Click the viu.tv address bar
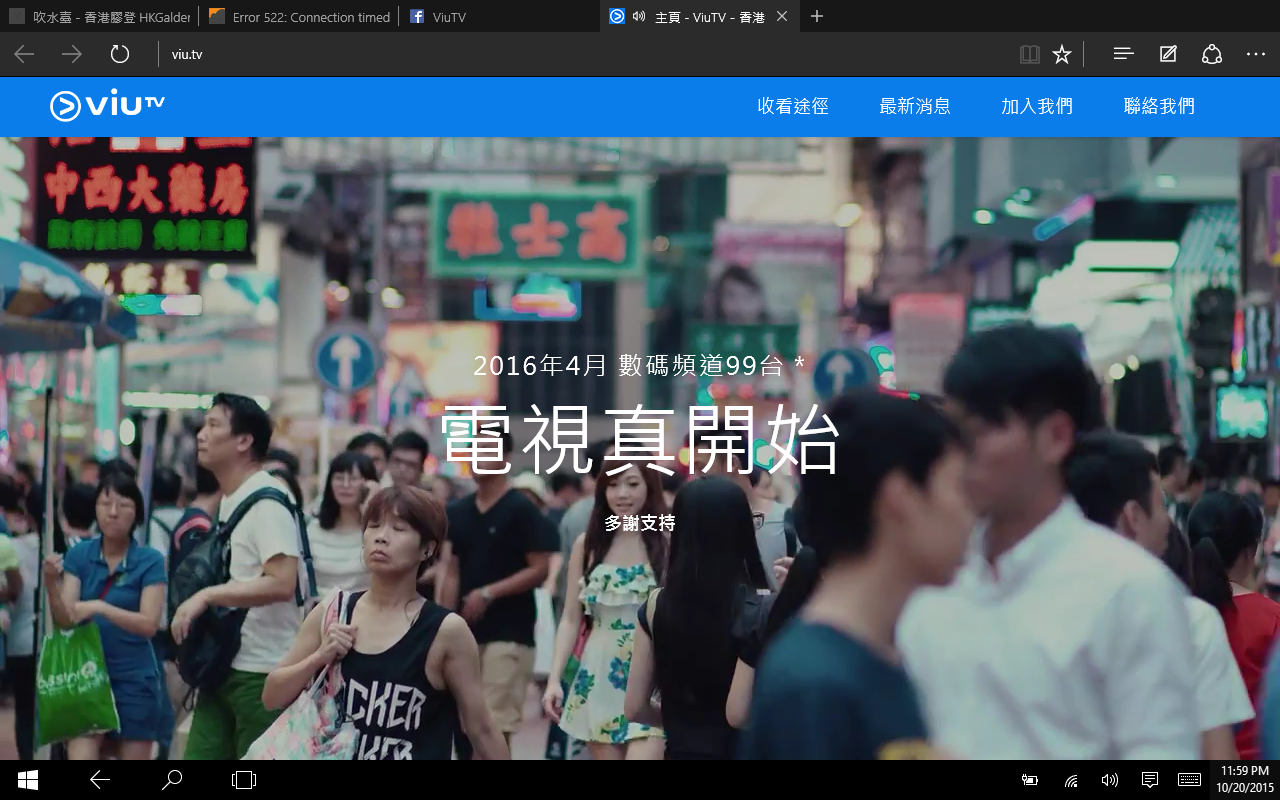This screenshot has height=800, width=1280. pos(580,54)
